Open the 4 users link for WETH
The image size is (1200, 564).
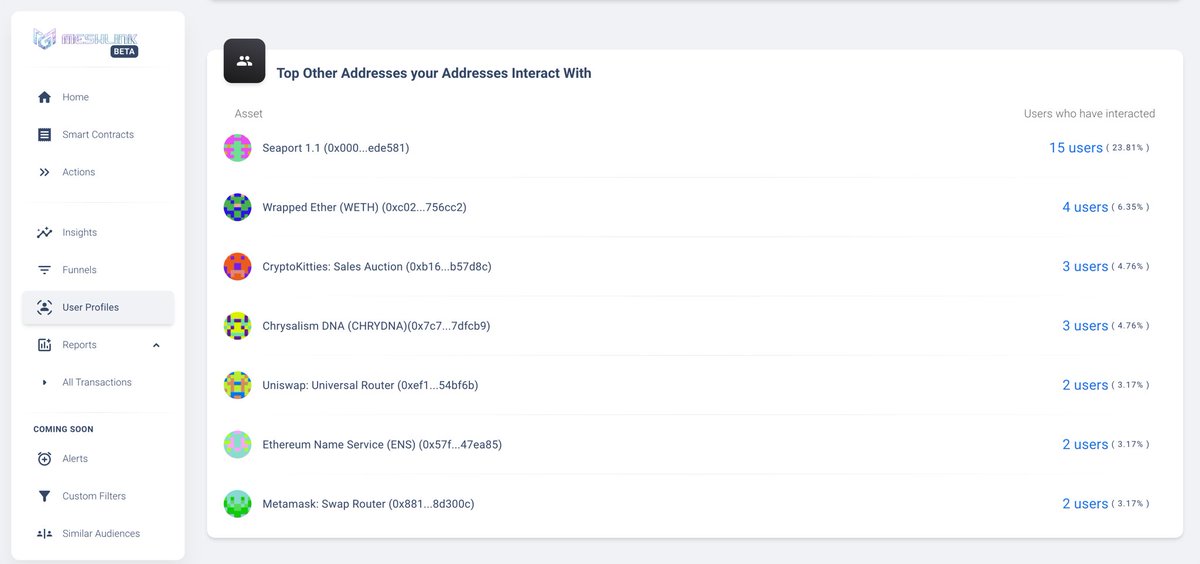click(1085, 207)
